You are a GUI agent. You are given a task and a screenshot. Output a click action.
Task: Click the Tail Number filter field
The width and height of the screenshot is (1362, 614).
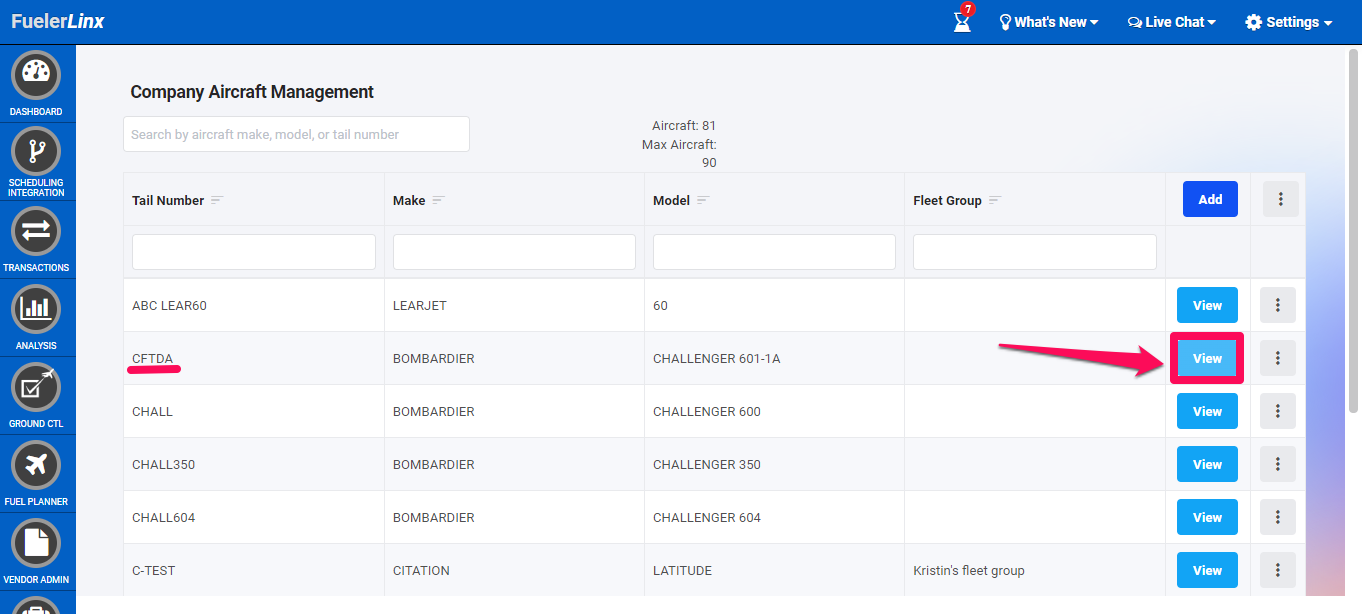coord(254,252)
